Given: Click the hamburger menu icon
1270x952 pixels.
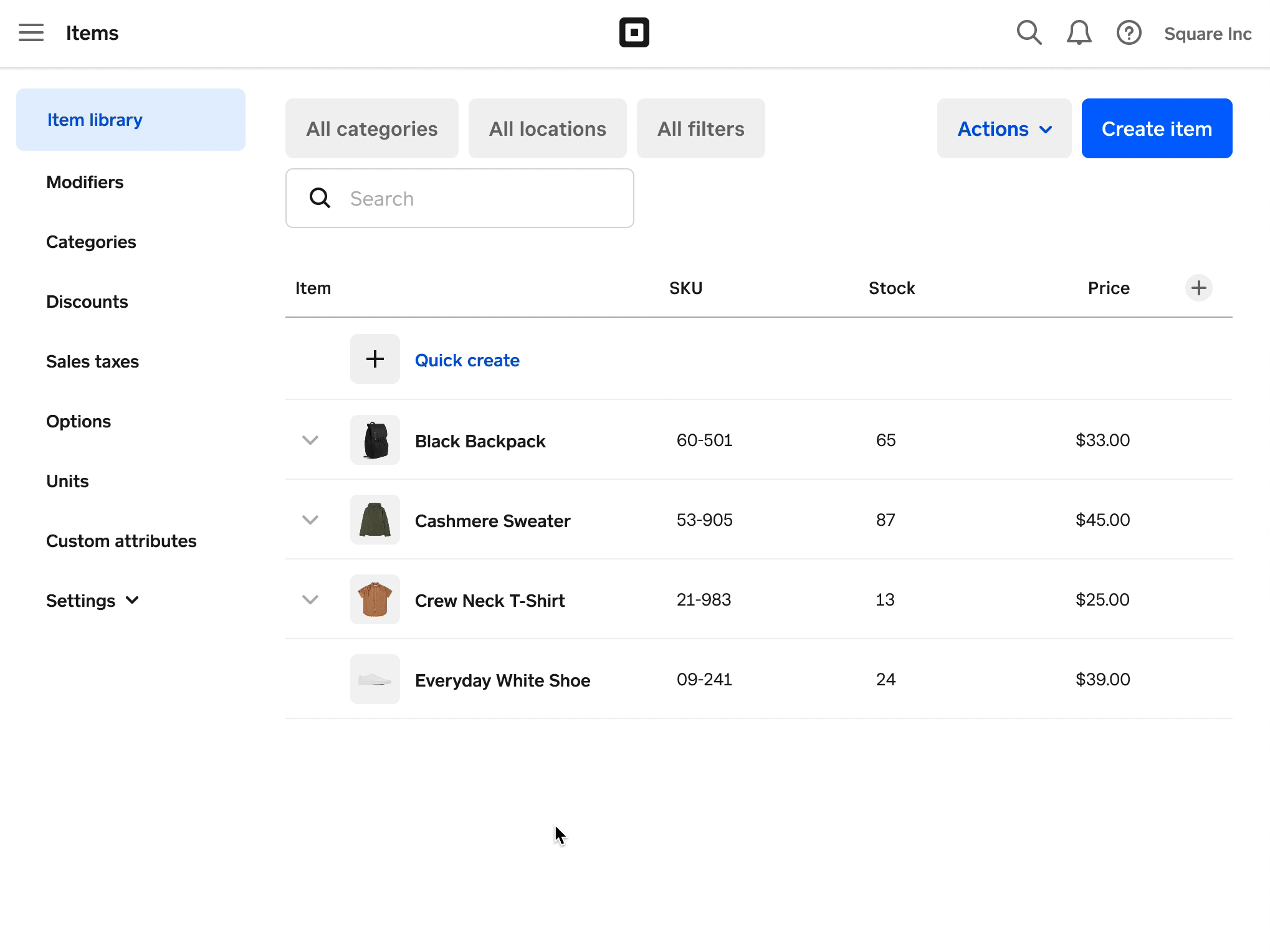Looking at the screenshot, I should click(31, 33).
